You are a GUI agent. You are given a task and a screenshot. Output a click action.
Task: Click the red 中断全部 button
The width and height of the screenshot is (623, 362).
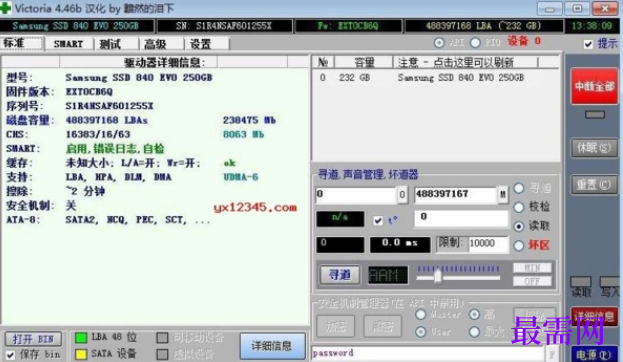click(594, 86)
